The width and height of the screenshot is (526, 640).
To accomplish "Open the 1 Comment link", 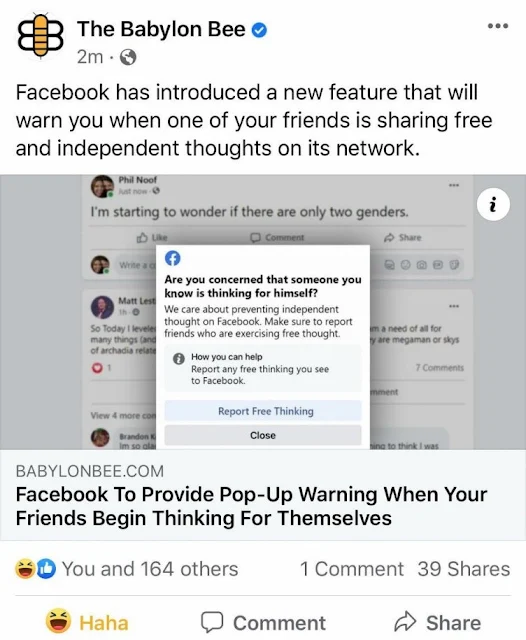I will [351, 569].
